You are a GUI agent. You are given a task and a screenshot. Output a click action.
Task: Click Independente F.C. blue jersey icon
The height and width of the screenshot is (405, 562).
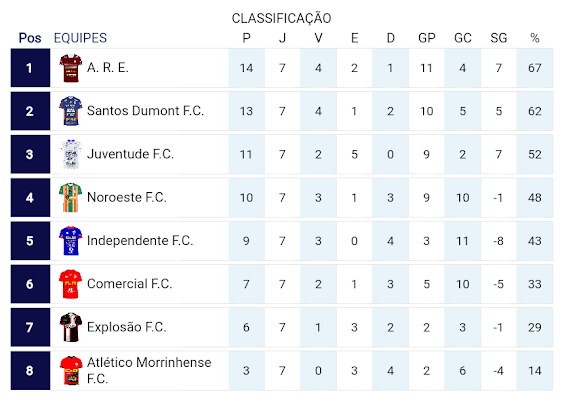tap(71, 241)
